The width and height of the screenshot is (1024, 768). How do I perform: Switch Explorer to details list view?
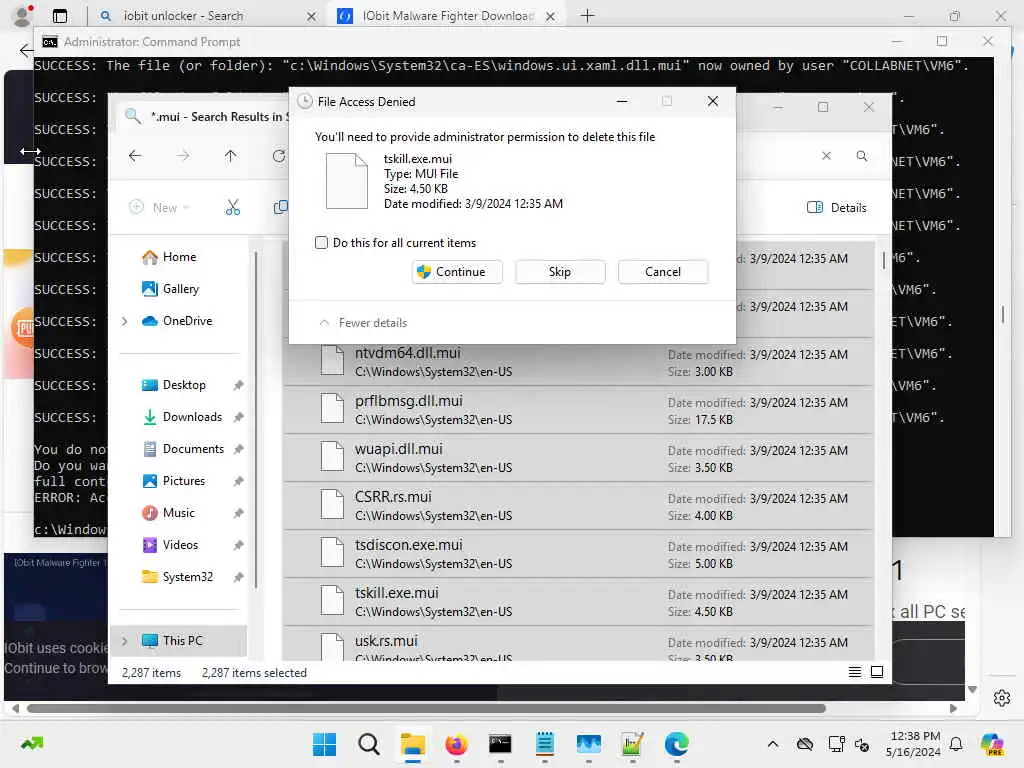point(854,672)
